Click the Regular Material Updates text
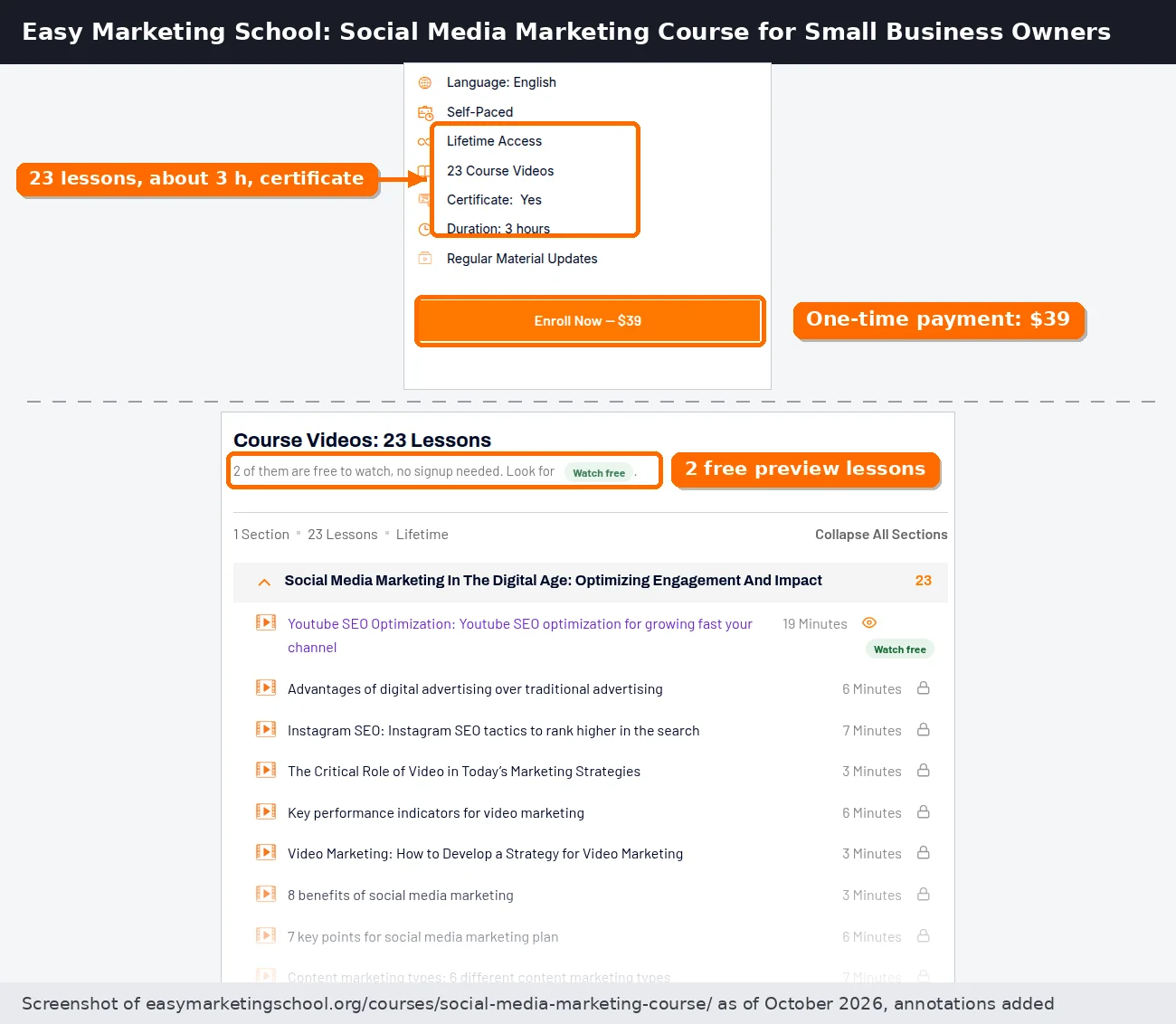Screen dimensions: 1176x1024 (x=522, y=259)
